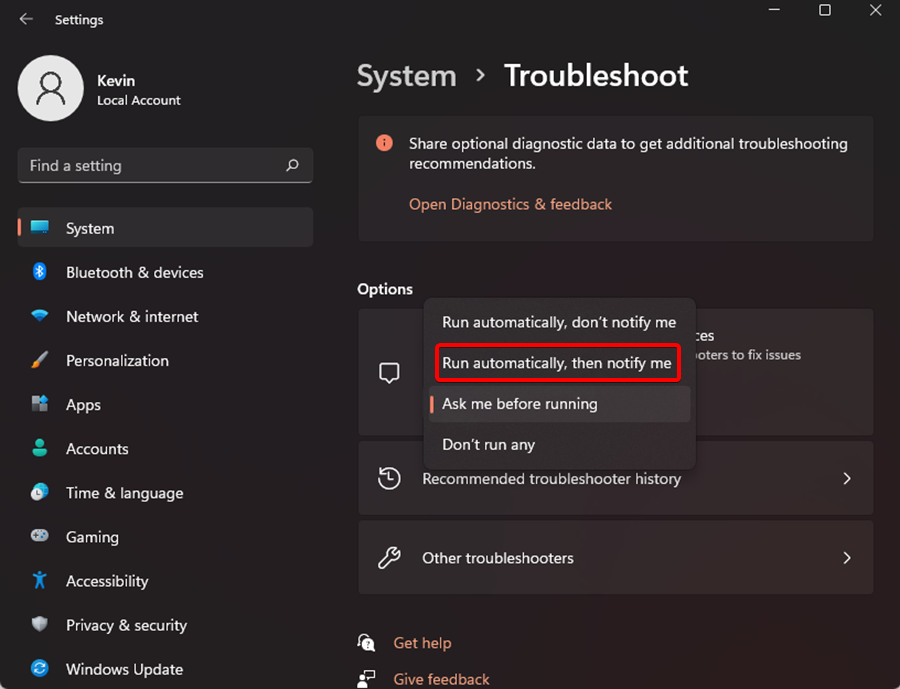The image size is (900, 689).
Task: Click the Accounts person icon
Action: click(x=40, y=448)
